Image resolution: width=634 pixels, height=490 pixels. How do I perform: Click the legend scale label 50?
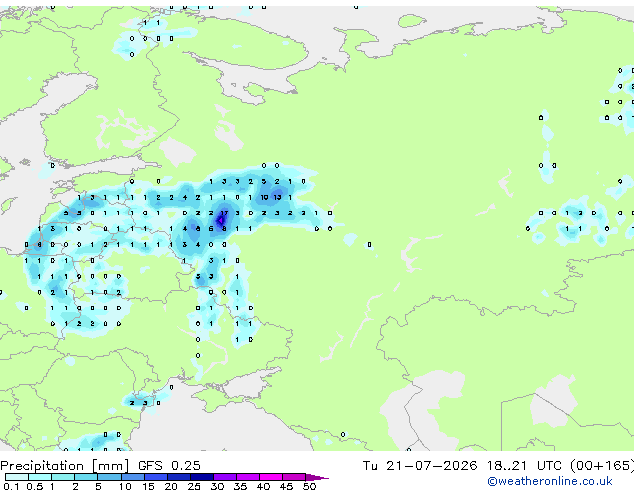(309, 486)
